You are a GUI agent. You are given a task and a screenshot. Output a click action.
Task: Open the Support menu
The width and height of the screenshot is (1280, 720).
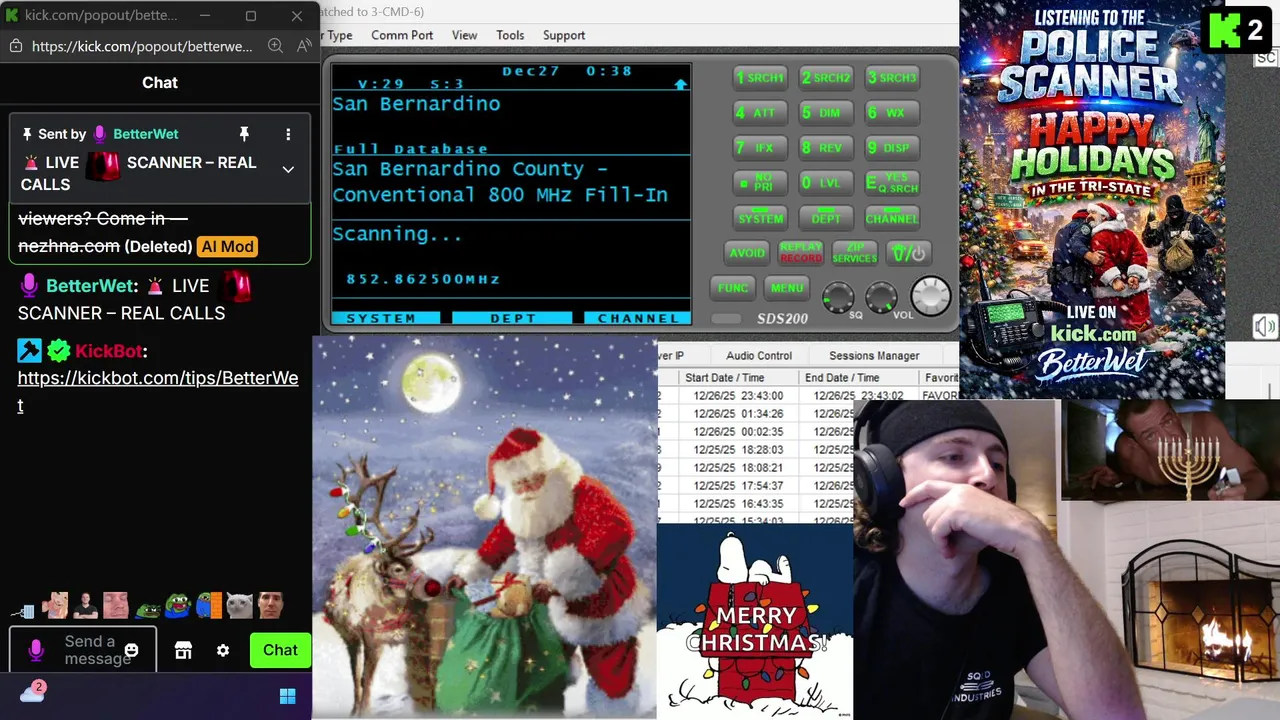click(564, 35)
